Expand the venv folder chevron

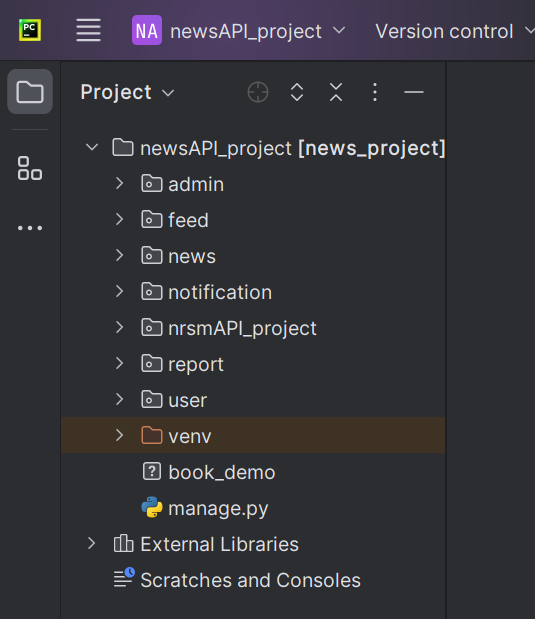pos(120,435)
